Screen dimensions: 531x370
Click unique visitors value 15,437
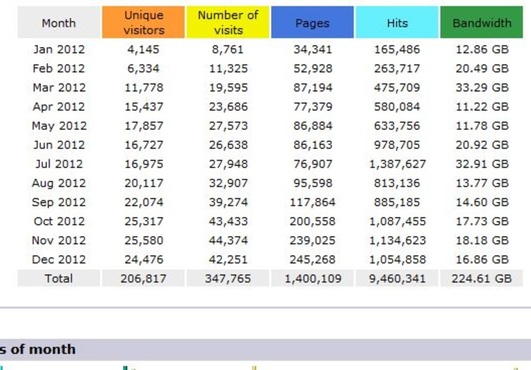(144, 107)
